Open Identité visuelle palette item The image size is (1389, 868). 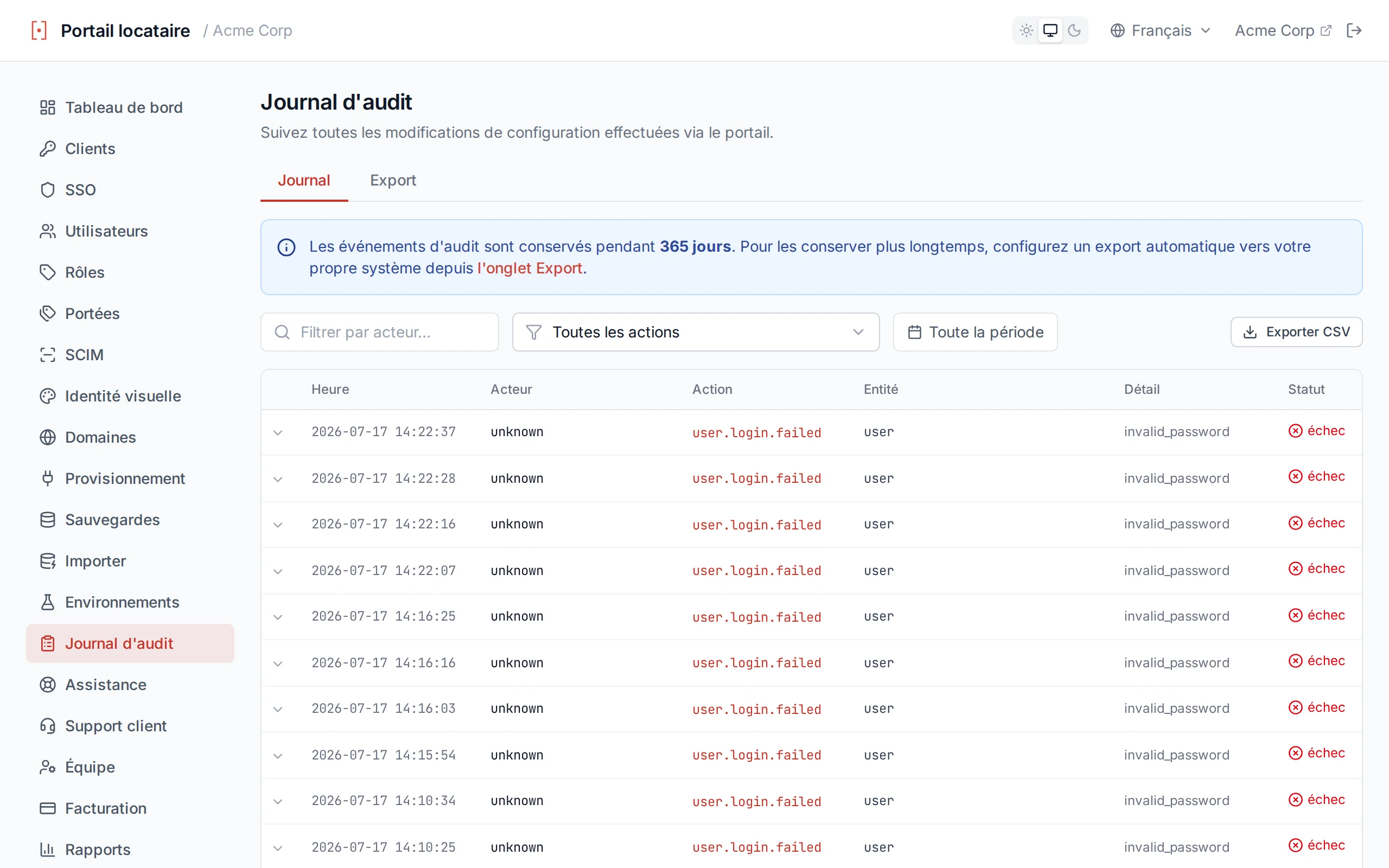(130, 396)
